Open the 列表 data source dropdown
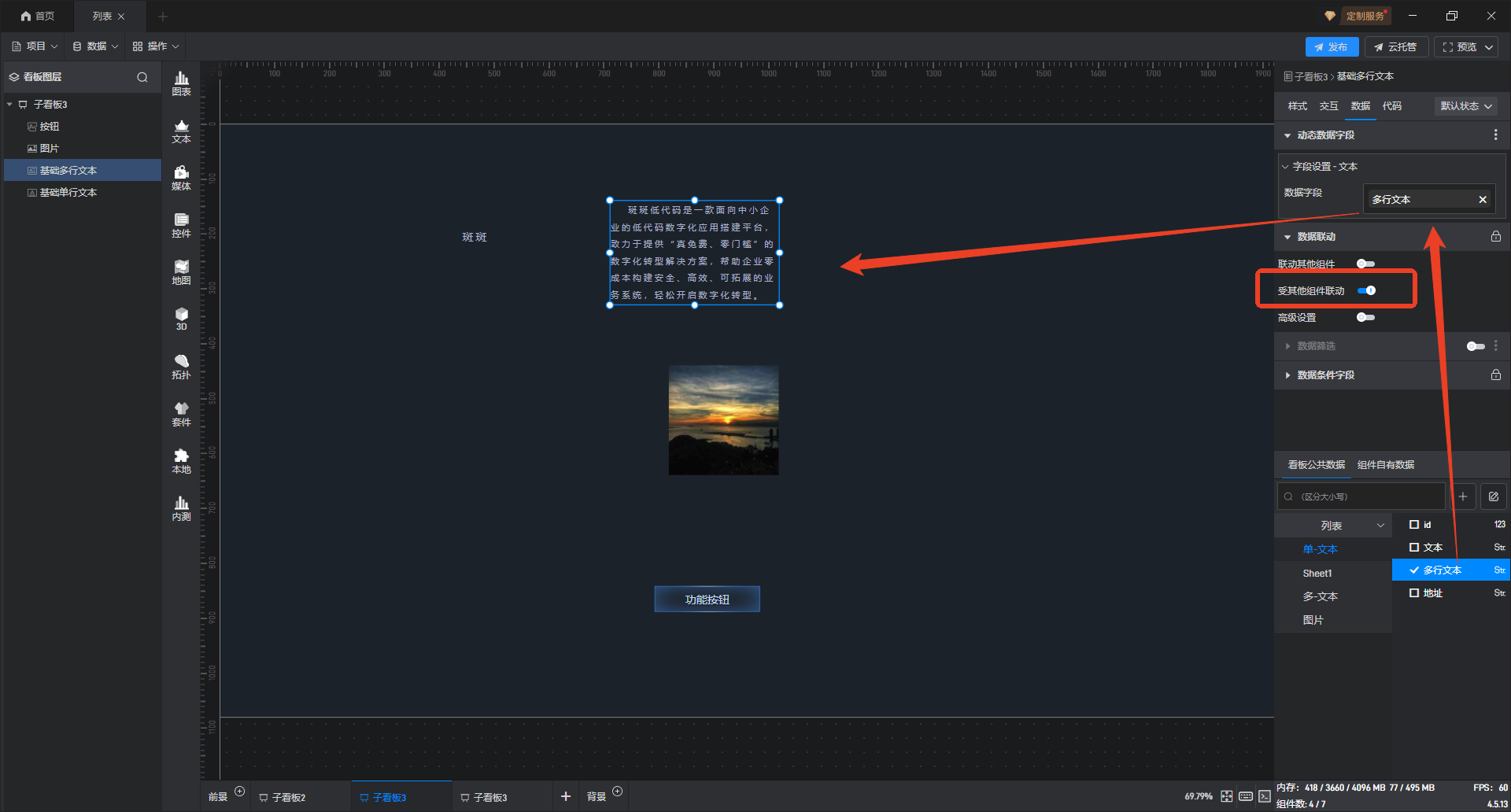 pos(1333,526)
